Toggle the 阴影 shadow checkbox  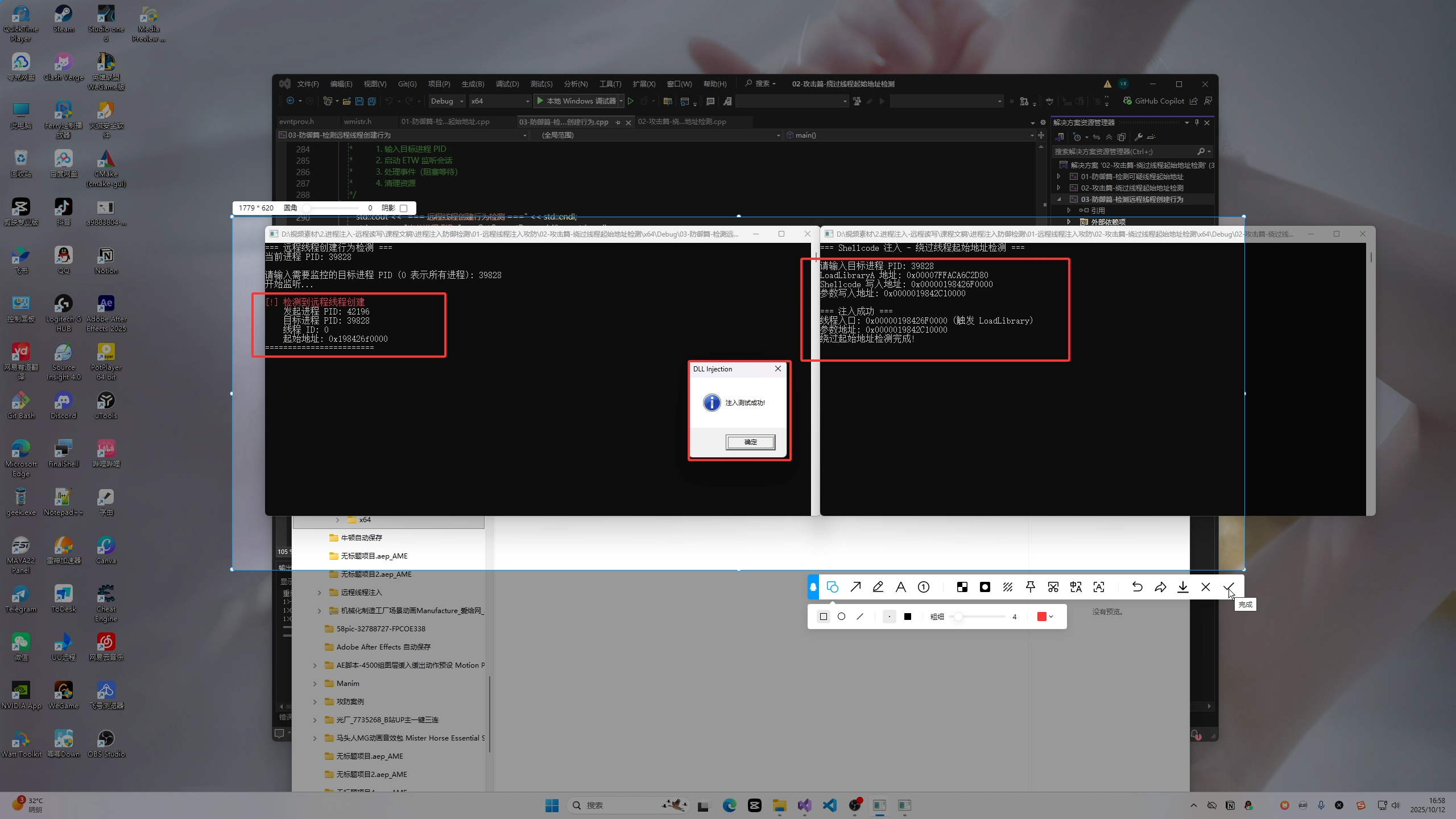[404, 208]
